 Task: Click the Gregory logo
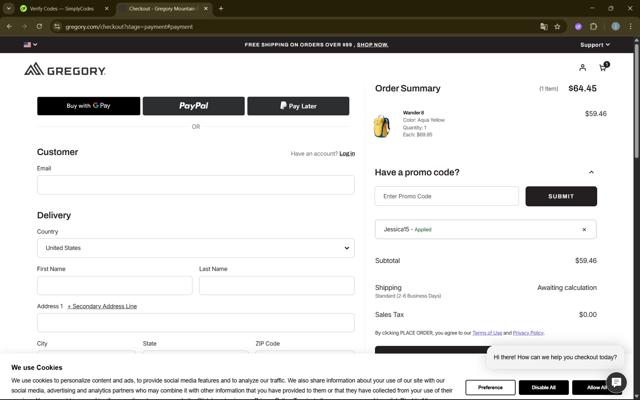coord(65,69)
